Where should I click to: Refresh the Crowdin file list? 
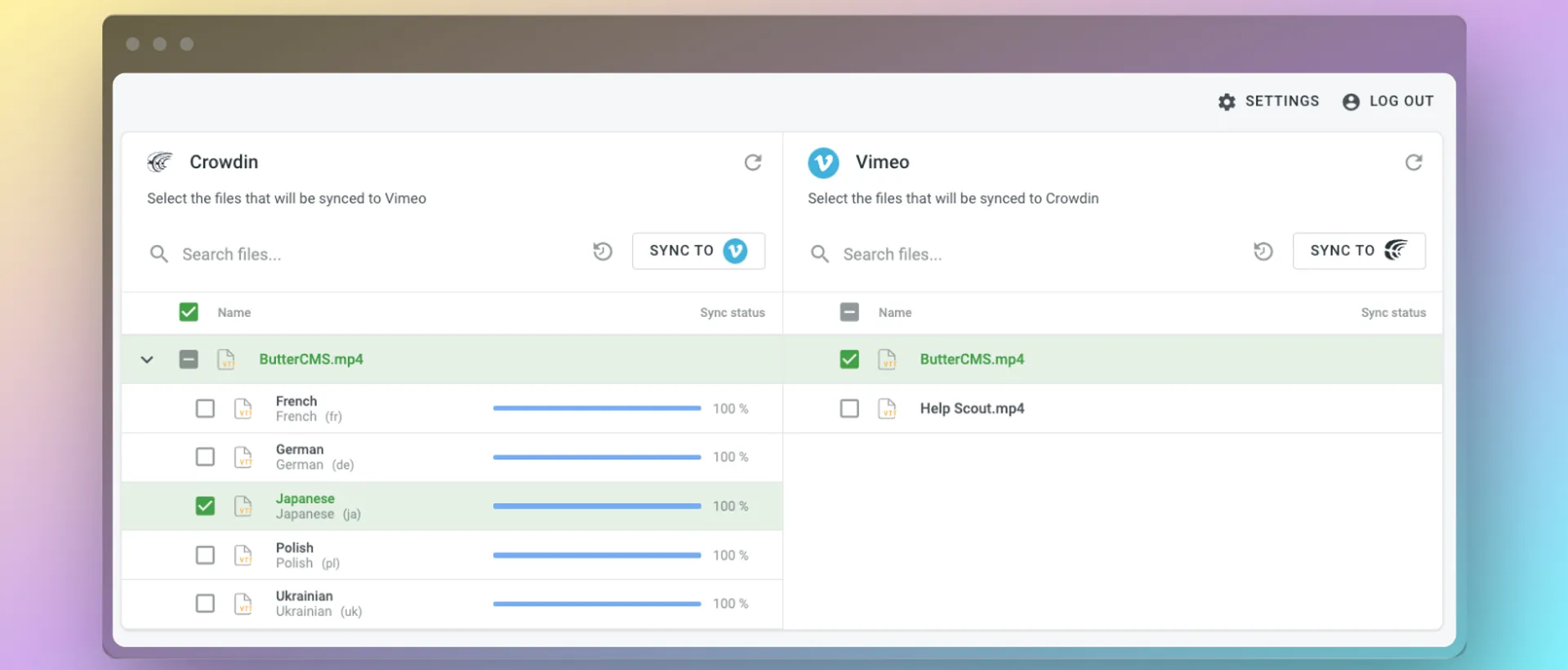[752, 163]
